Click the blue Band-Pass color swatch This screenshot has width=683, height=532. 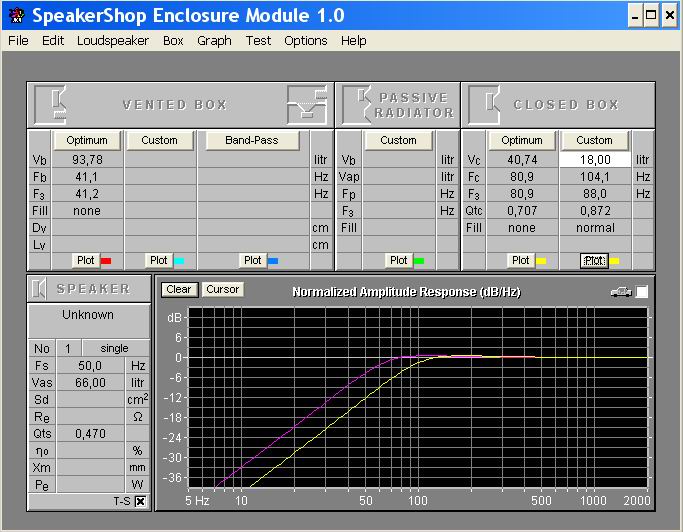(x=273, y=261)
